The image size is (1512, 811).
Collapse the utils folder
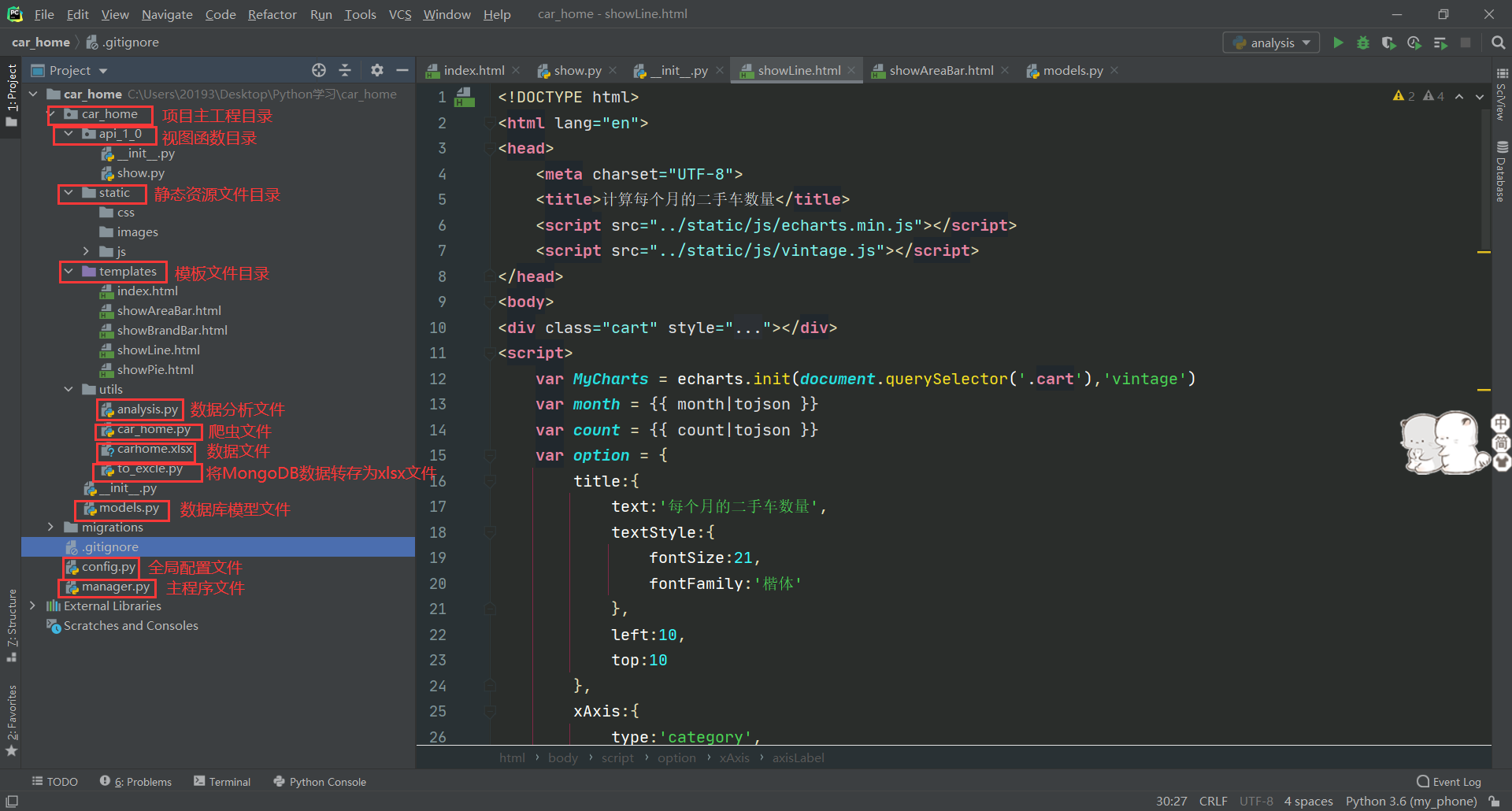point(69,389)
